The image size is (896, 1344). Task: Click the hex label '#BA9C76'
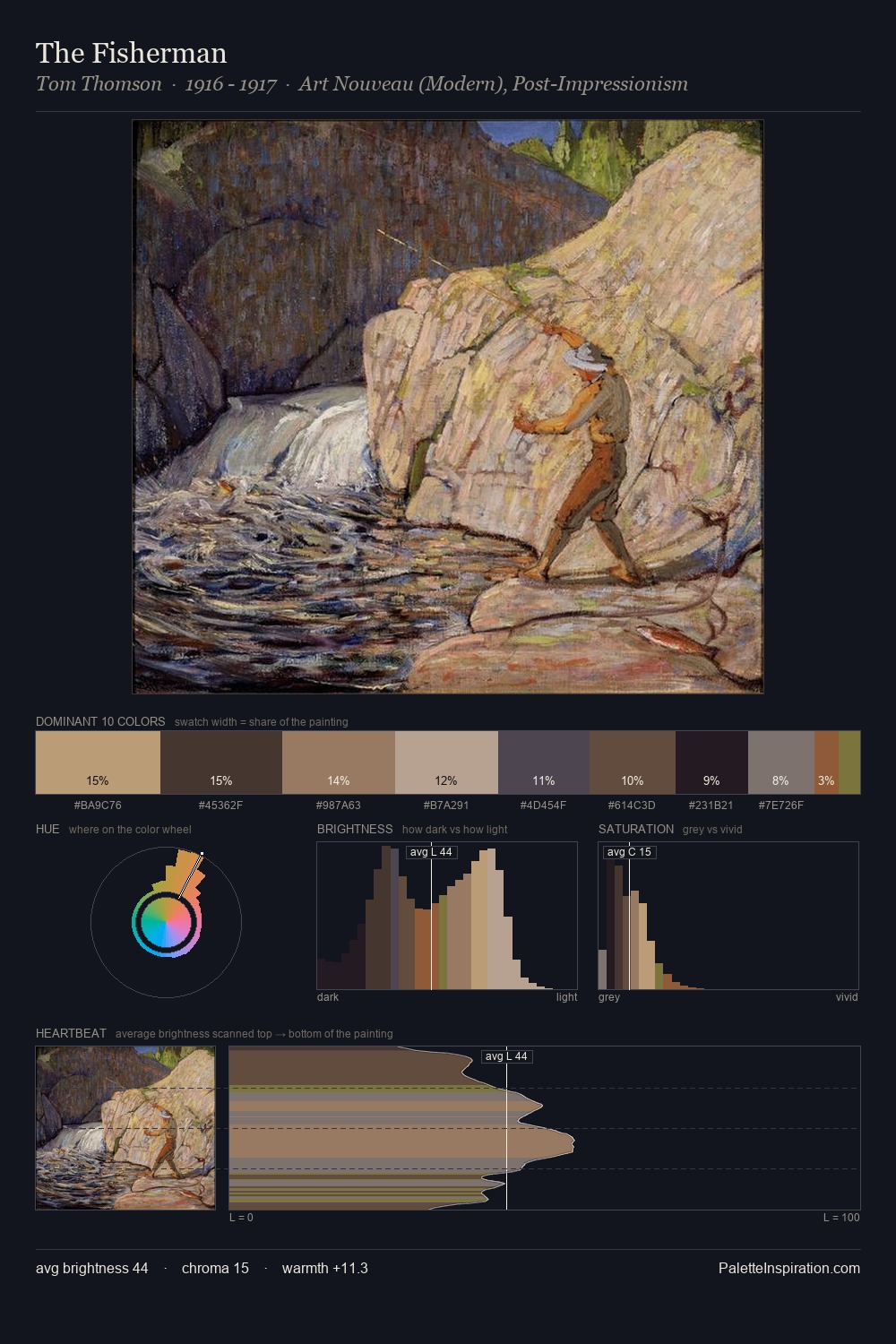point(98,806)
